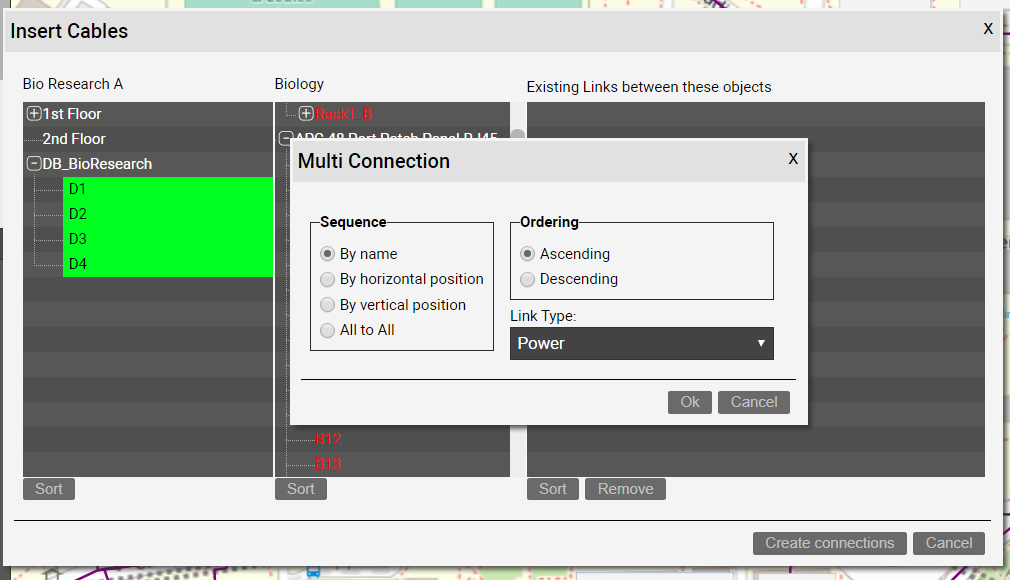Select the All to All option
The image size is (1010, 580).
tap(327, 330)
